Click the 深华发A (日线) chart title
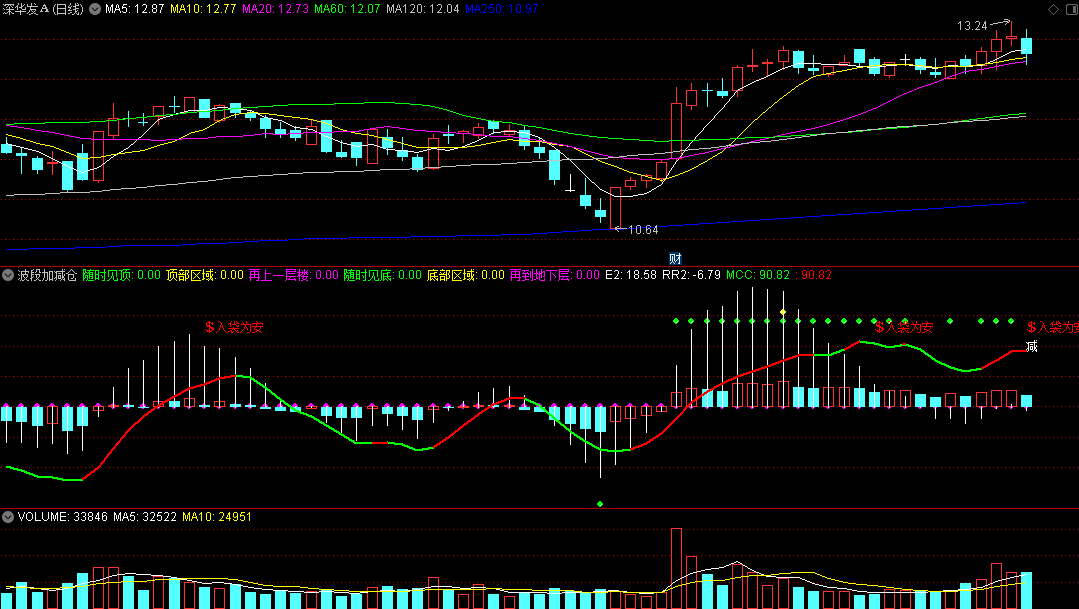 [43, 9]
